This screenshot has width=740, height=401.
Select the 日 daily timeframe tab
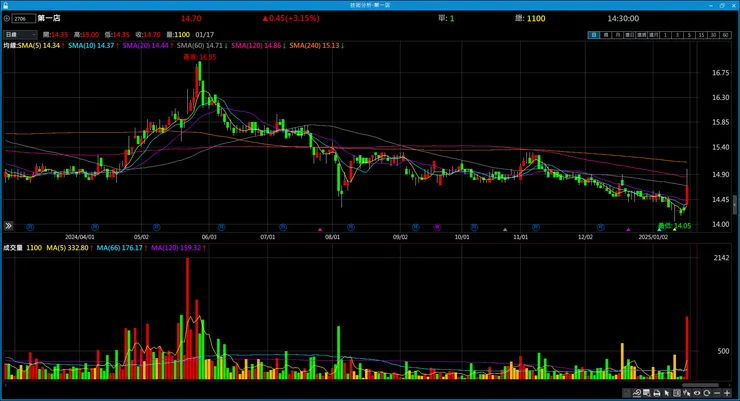pyautogui.click(x=594, y=35)
